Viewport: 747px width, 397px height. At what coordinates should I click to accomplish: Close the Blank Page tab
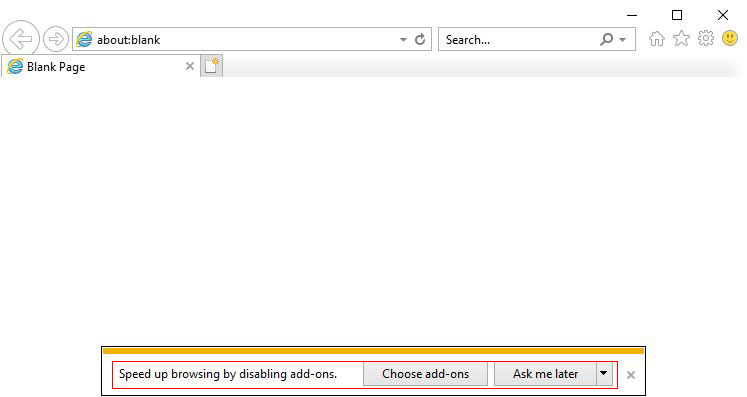pos(190,66)
